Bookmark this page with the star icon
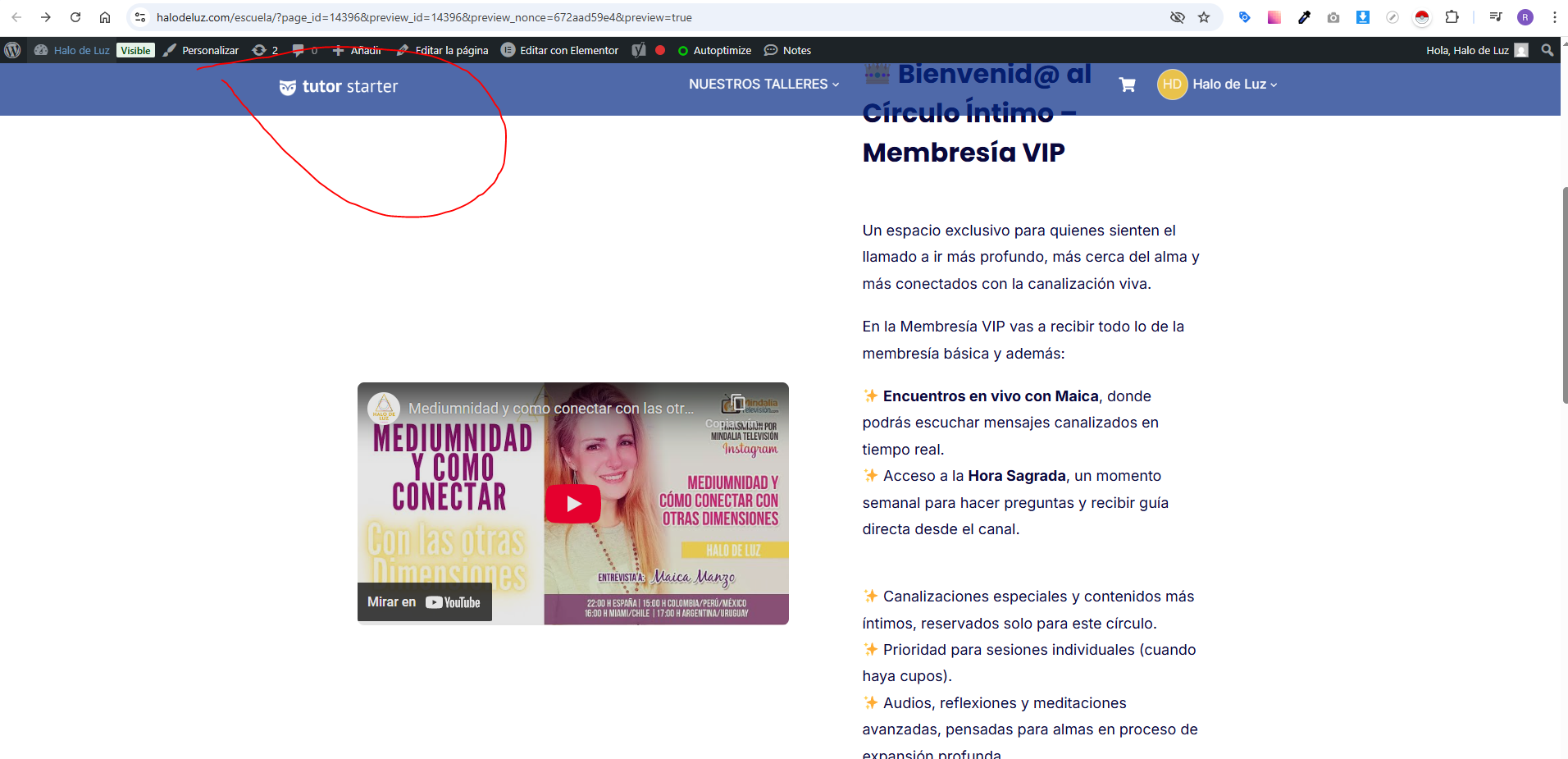The width and height of the screenshot is (1568, 759). coord(1204,17)
